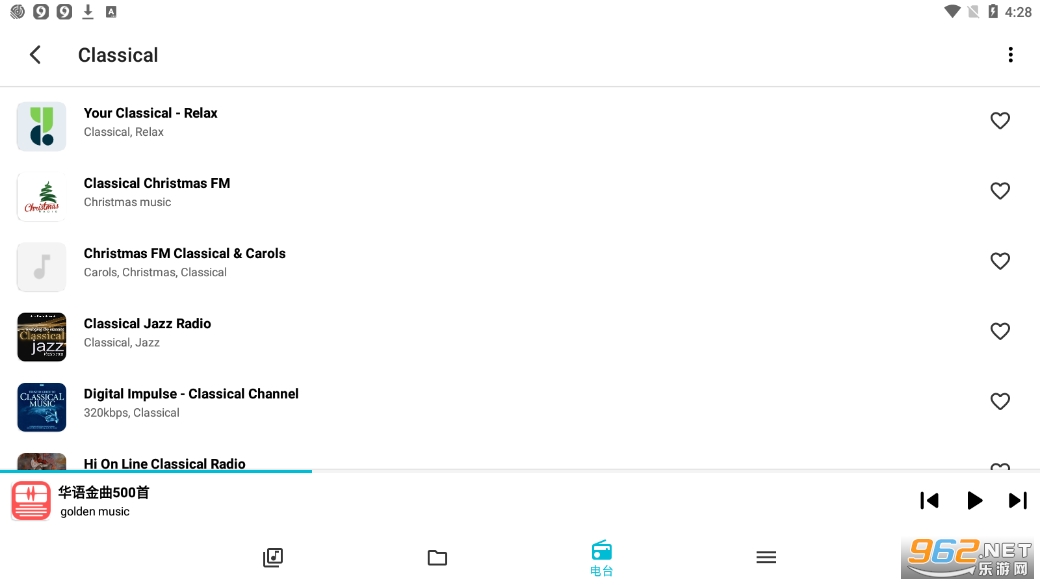The height and width of the screenshot is (585, 1040).
Task: Skip to next track
Action: click(x=1017, y=501)
